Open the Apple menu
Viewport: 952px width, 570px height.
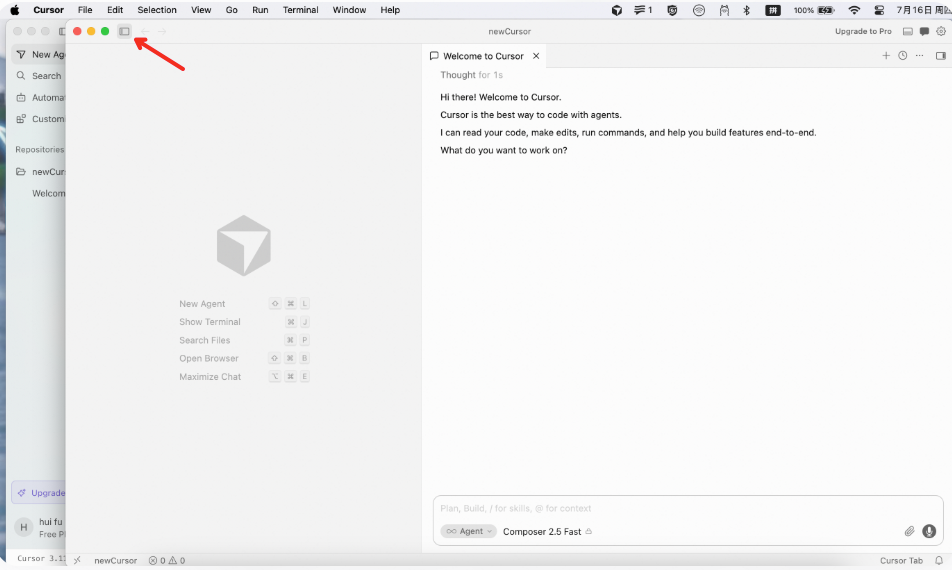15,10
